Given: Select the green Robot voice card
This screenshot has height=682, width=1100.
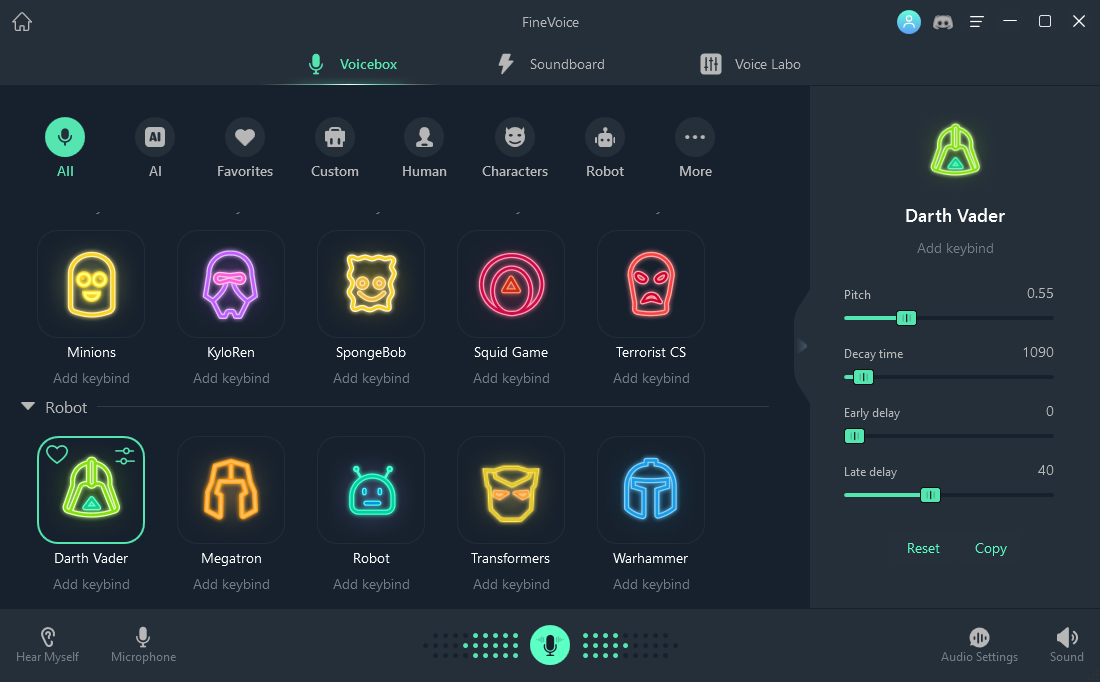Looking at the screenshot, I should point(371,490).
